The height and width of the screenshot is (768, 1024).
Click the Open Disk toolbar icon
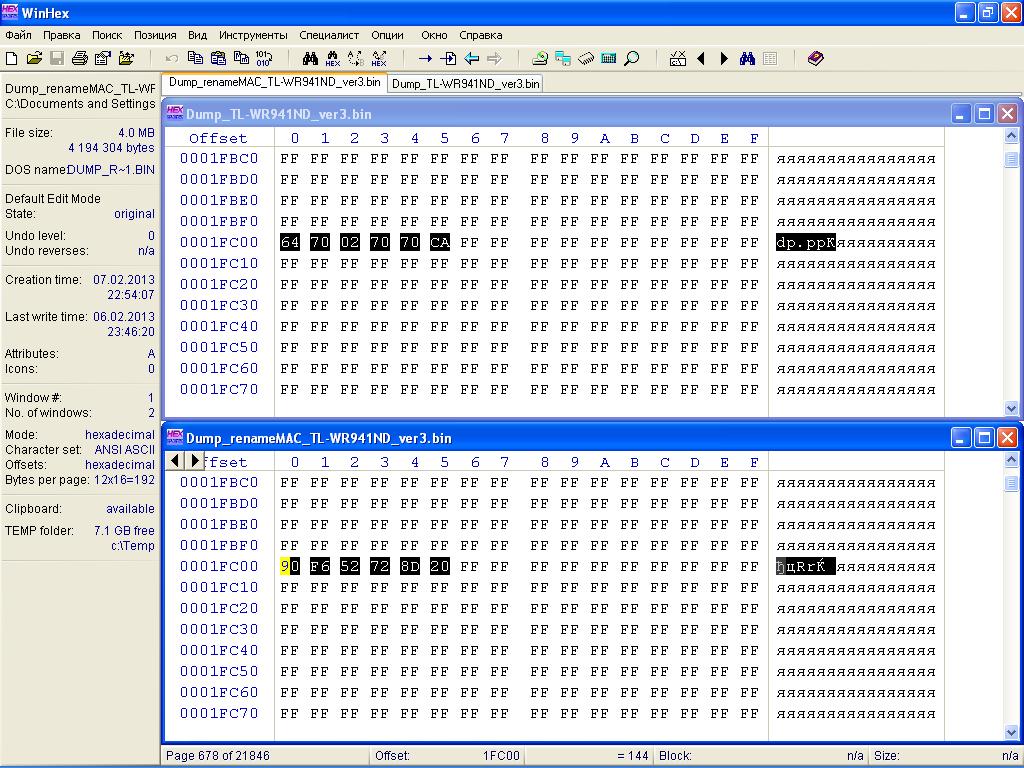(x=540, y=59)
